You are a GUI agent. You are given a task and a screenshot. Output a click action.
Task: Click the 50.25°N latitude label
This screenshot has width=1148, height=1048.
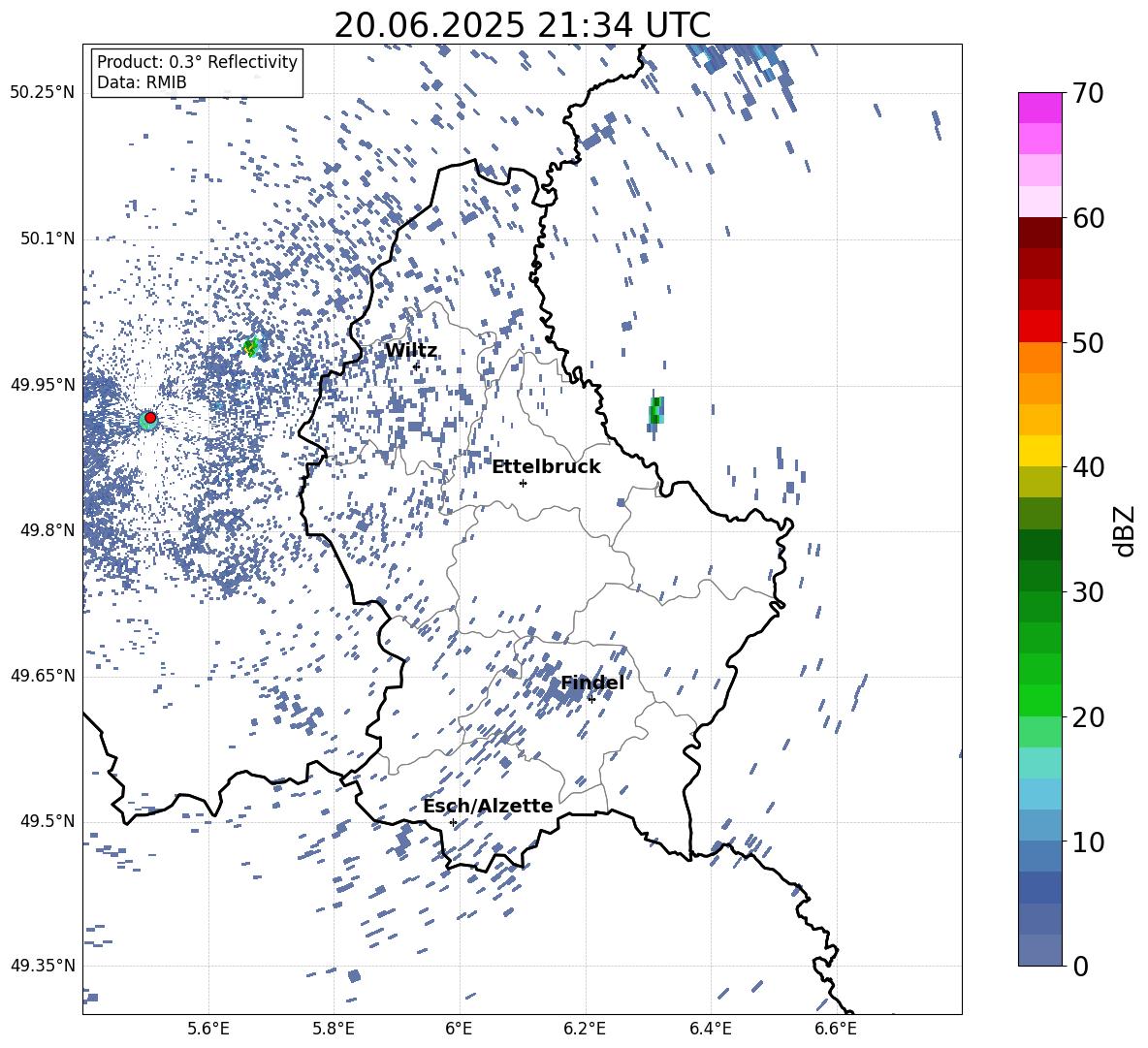43,93
